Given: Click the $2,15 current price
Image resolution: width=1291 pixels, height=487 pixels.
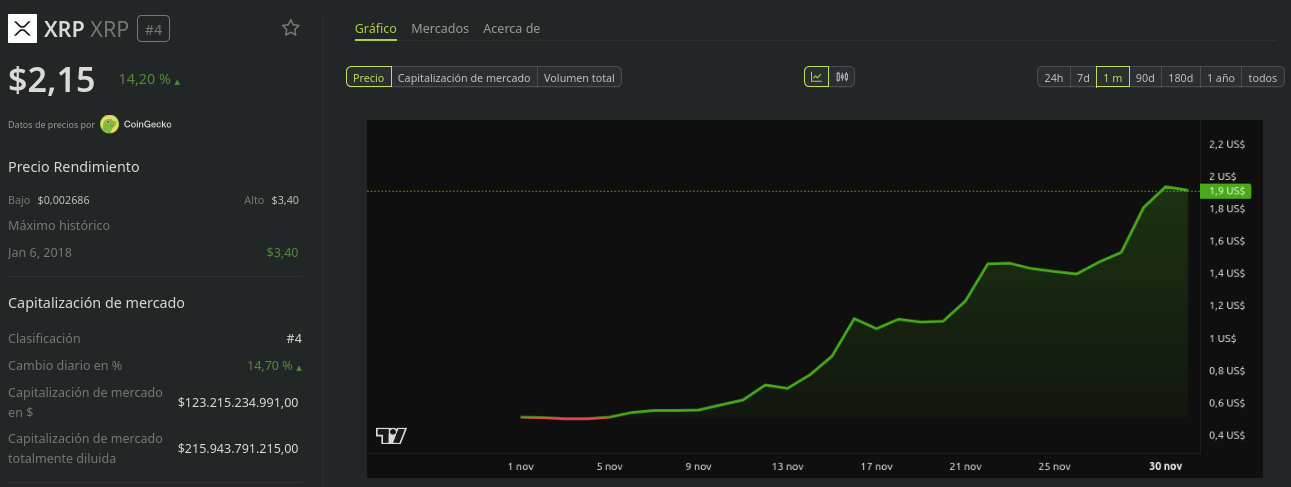Looking at the screenshot, I should pyautogui.click(x=51, y=79).
